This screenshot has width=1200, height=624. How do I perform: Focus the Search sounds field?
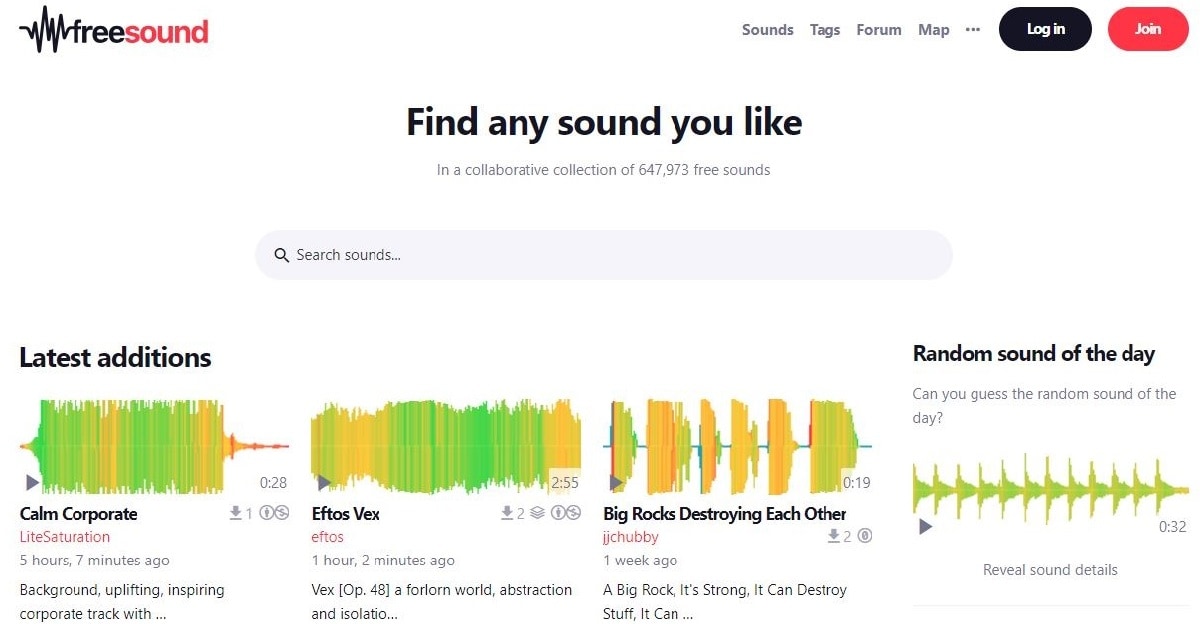pyautogui.click(x=604, y=255)
